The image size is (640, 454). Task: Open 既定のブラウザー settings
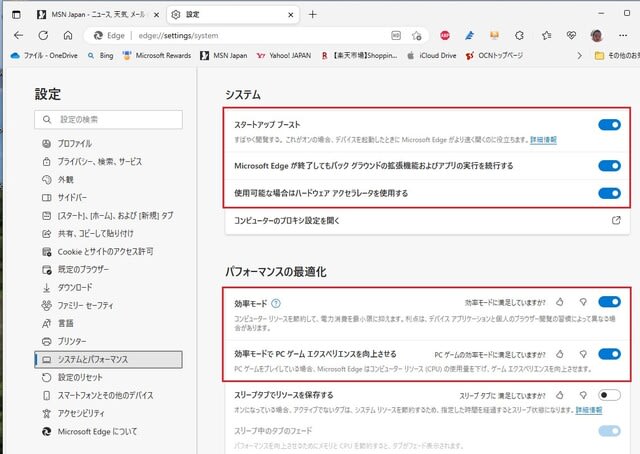(x=109, y=269)
